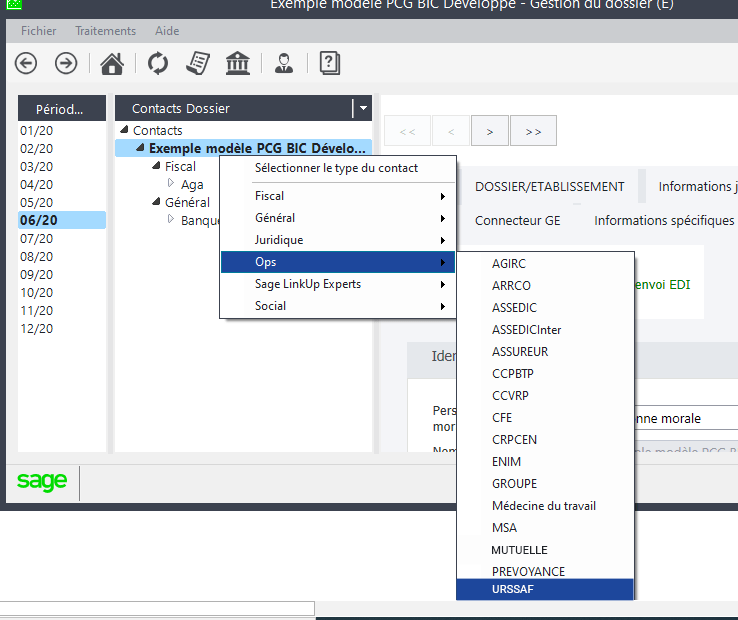This screenshot has height=620, width=738.
Task: Choose MUTUELLE contact type
Action: tap(545, 550)
